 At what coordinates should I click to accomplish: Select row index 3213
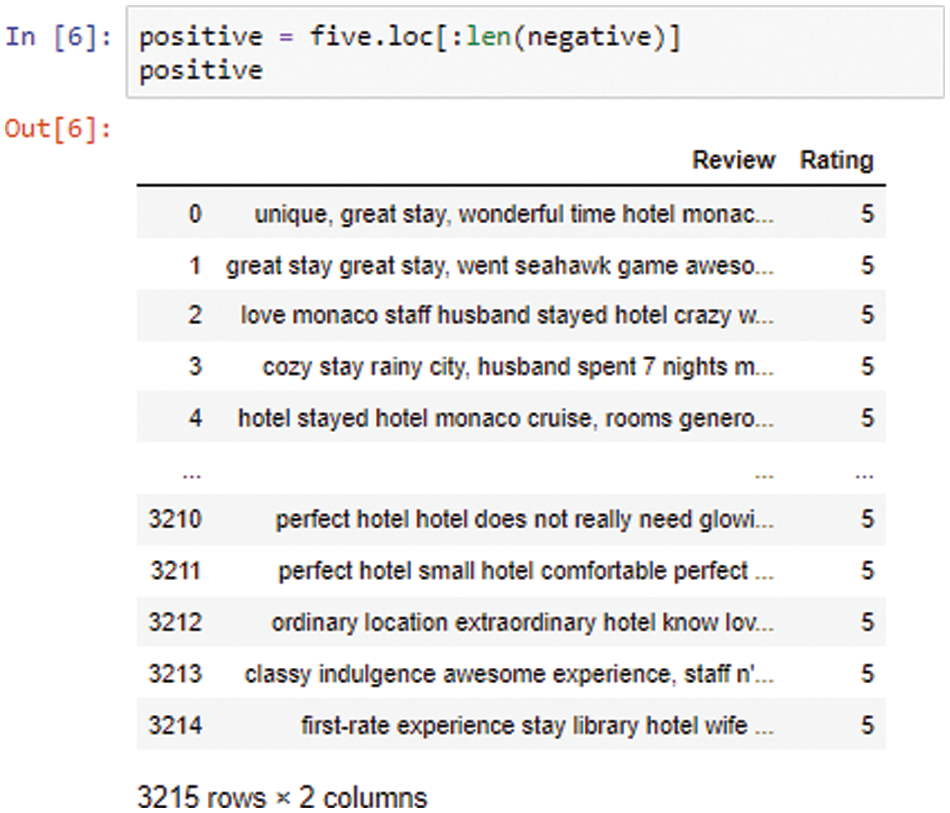coord(176,674)
